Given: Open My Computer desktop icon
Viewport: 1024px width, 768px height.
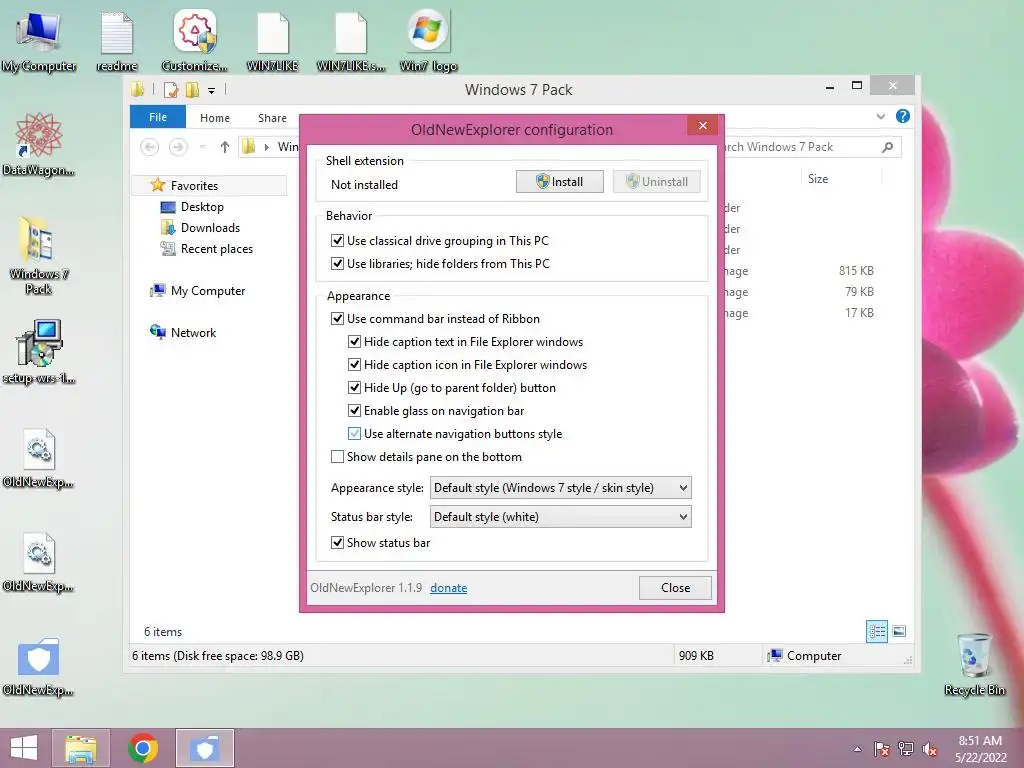Looking at the screenshot, I should (39, 41).
